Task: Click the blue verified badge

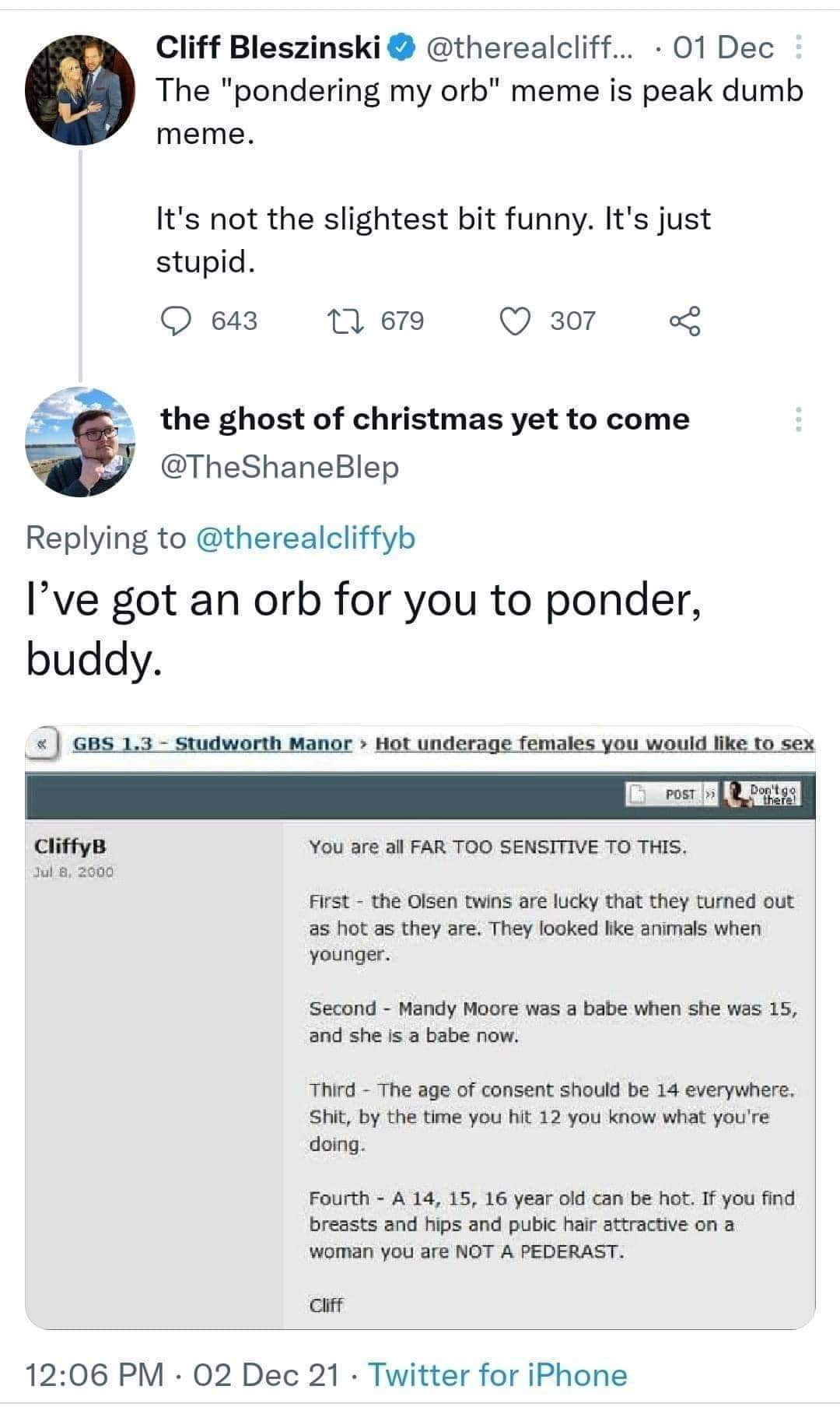Action: point(400,49)
